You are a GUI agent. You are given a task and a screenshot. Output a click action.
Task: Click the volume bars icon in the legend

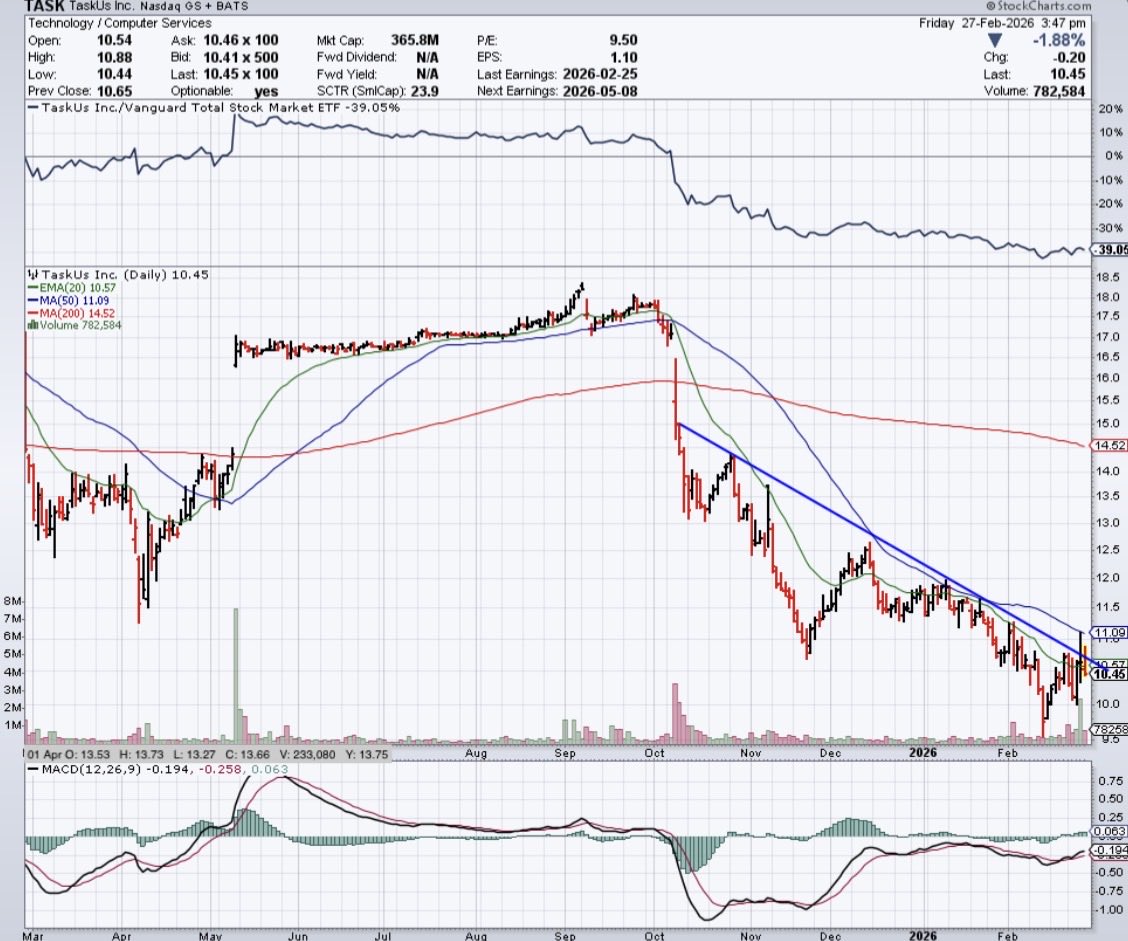coord(32,325)
